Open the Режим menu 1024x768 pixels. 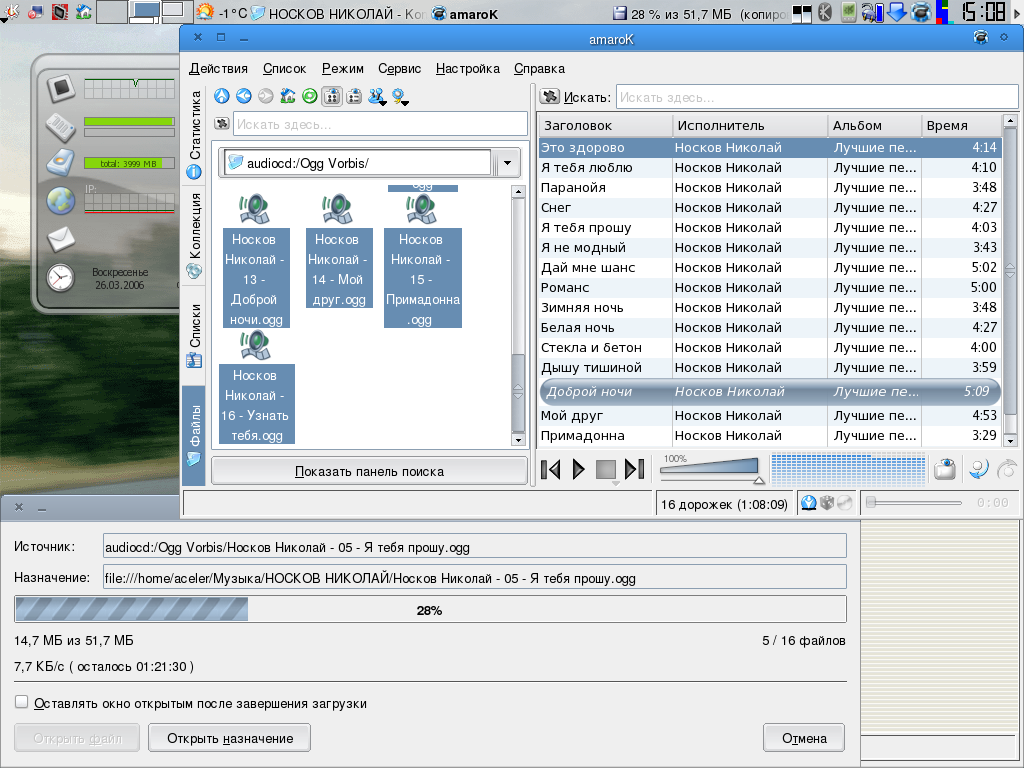point(343,69)
